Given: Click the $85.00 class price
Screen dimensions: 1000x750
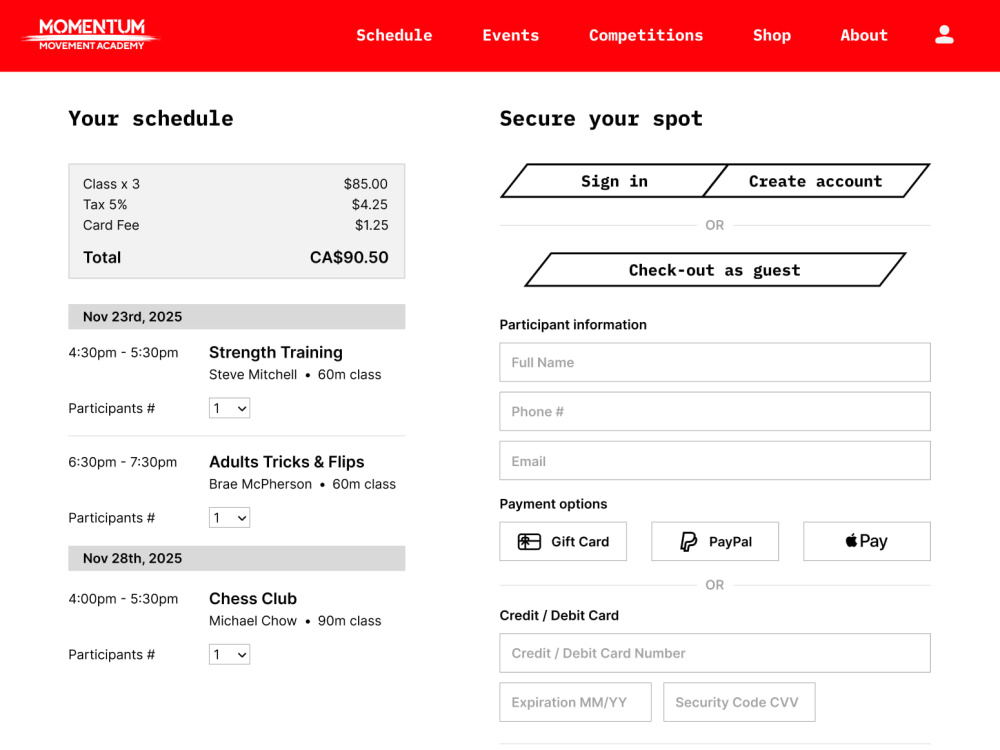Looking at the screenshot, I should 365,184.
